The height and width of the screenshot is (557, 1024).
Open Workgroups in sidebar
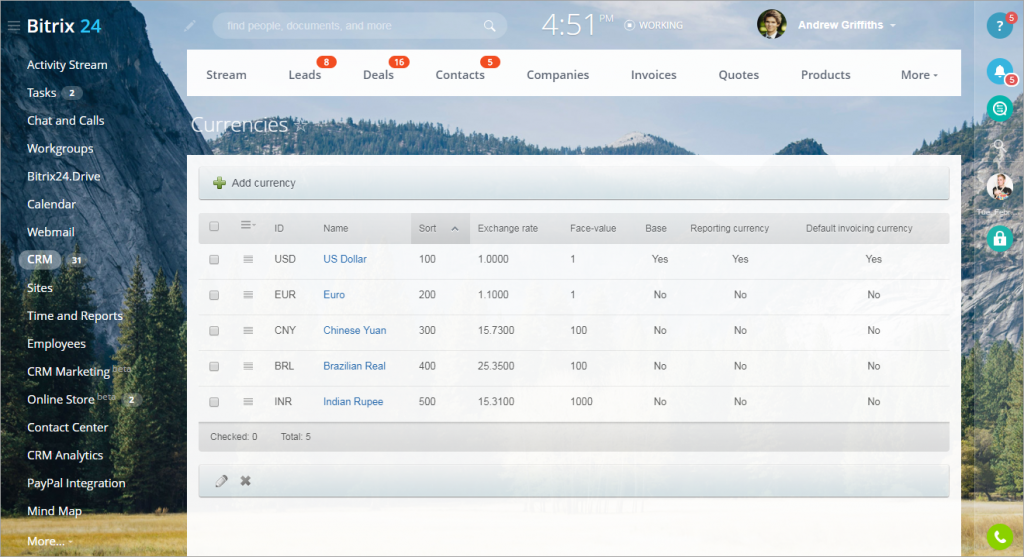[60, 149]
